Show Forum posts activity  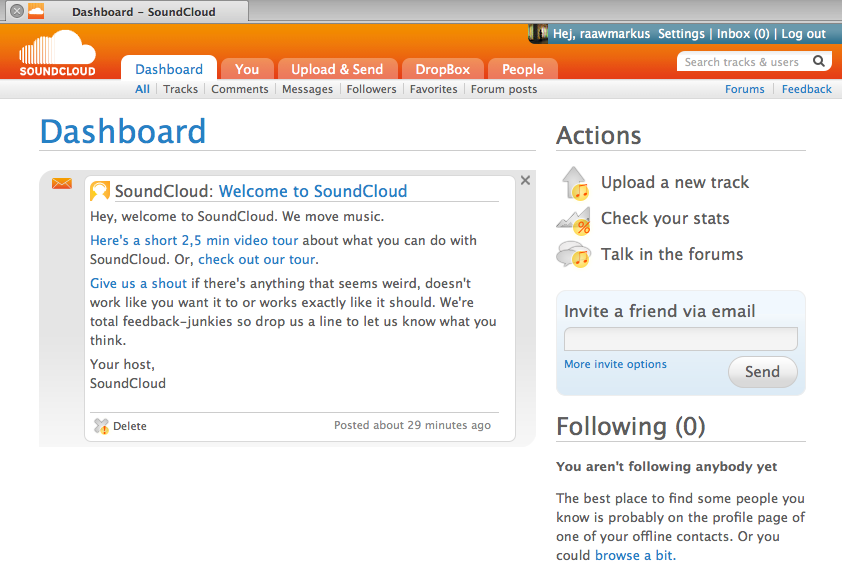click(x=504, y=89)
